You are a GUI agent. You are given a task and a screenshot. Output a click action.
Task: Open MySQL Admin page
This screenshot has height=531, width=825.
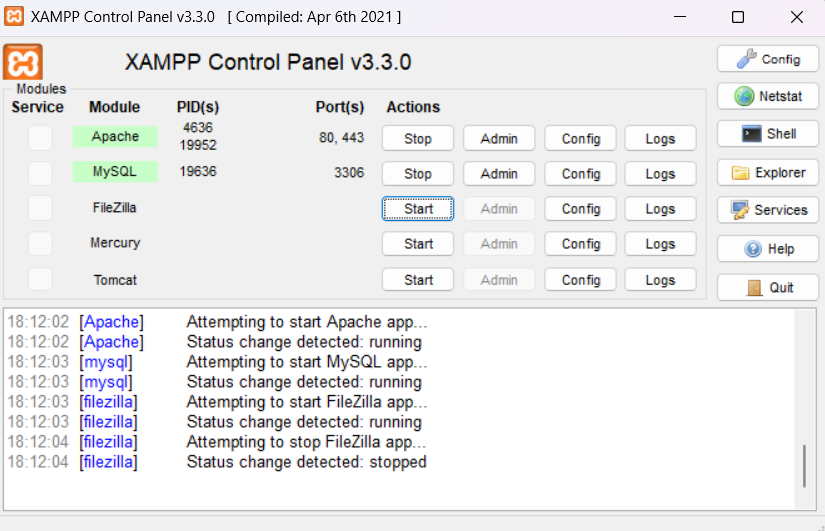pos(499,174)
